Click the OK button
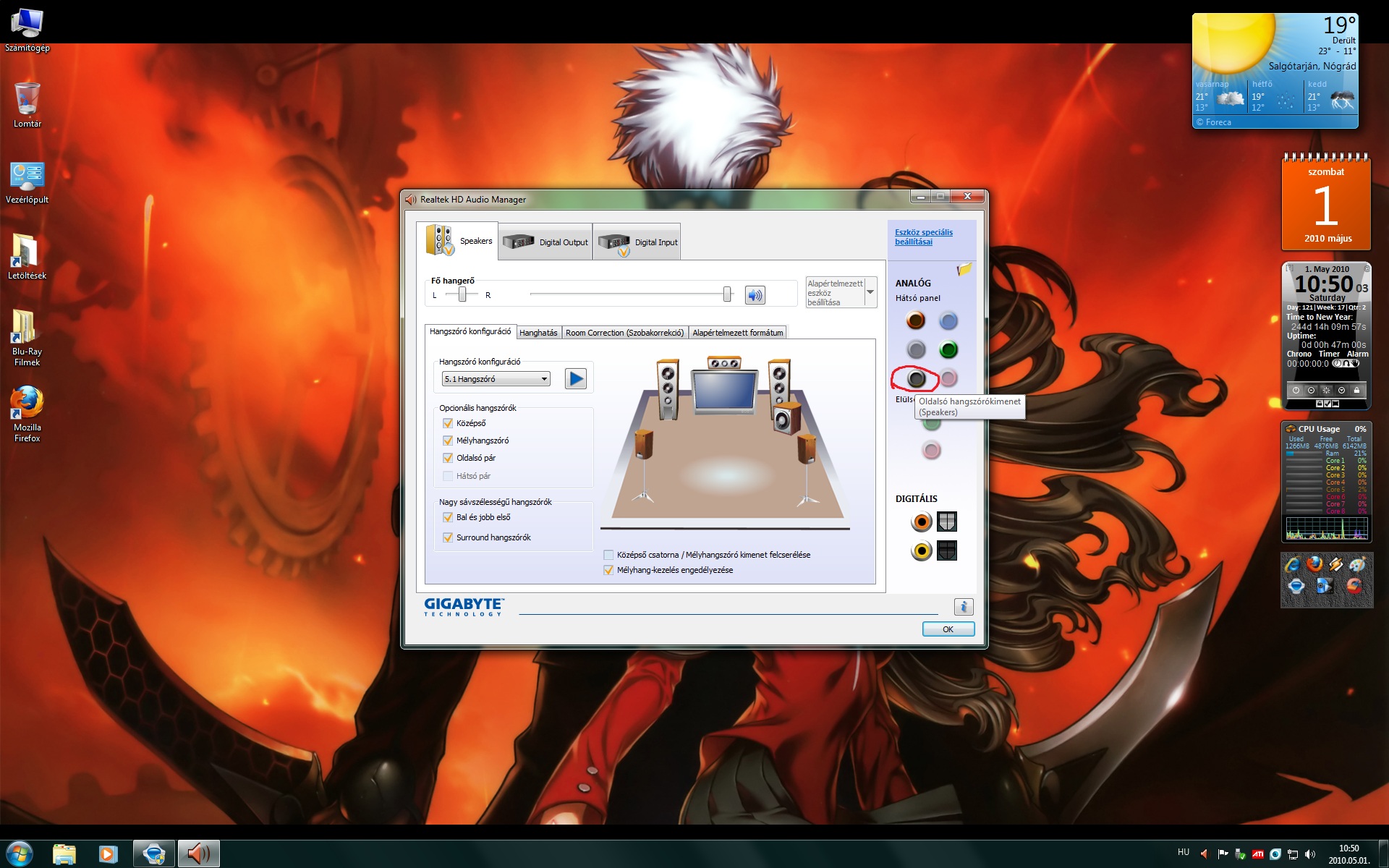The image size is (1389, 868). click(948, 629)
